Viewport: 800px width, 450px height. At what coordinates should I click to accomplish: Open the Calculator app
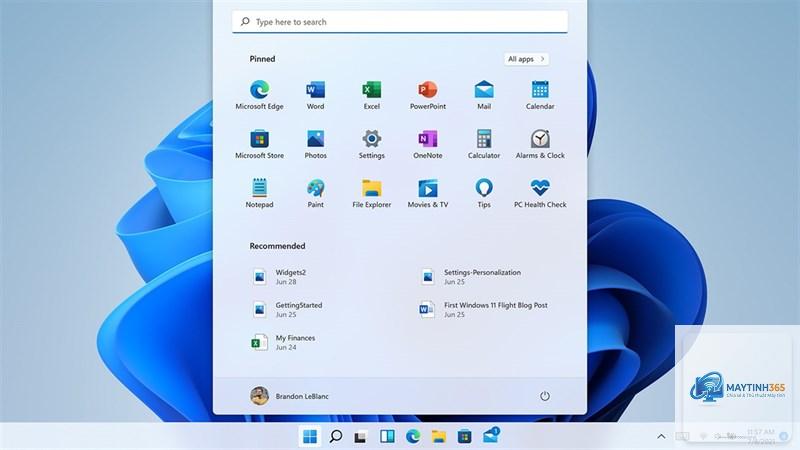pyautogui.click(x=484, y=144)
